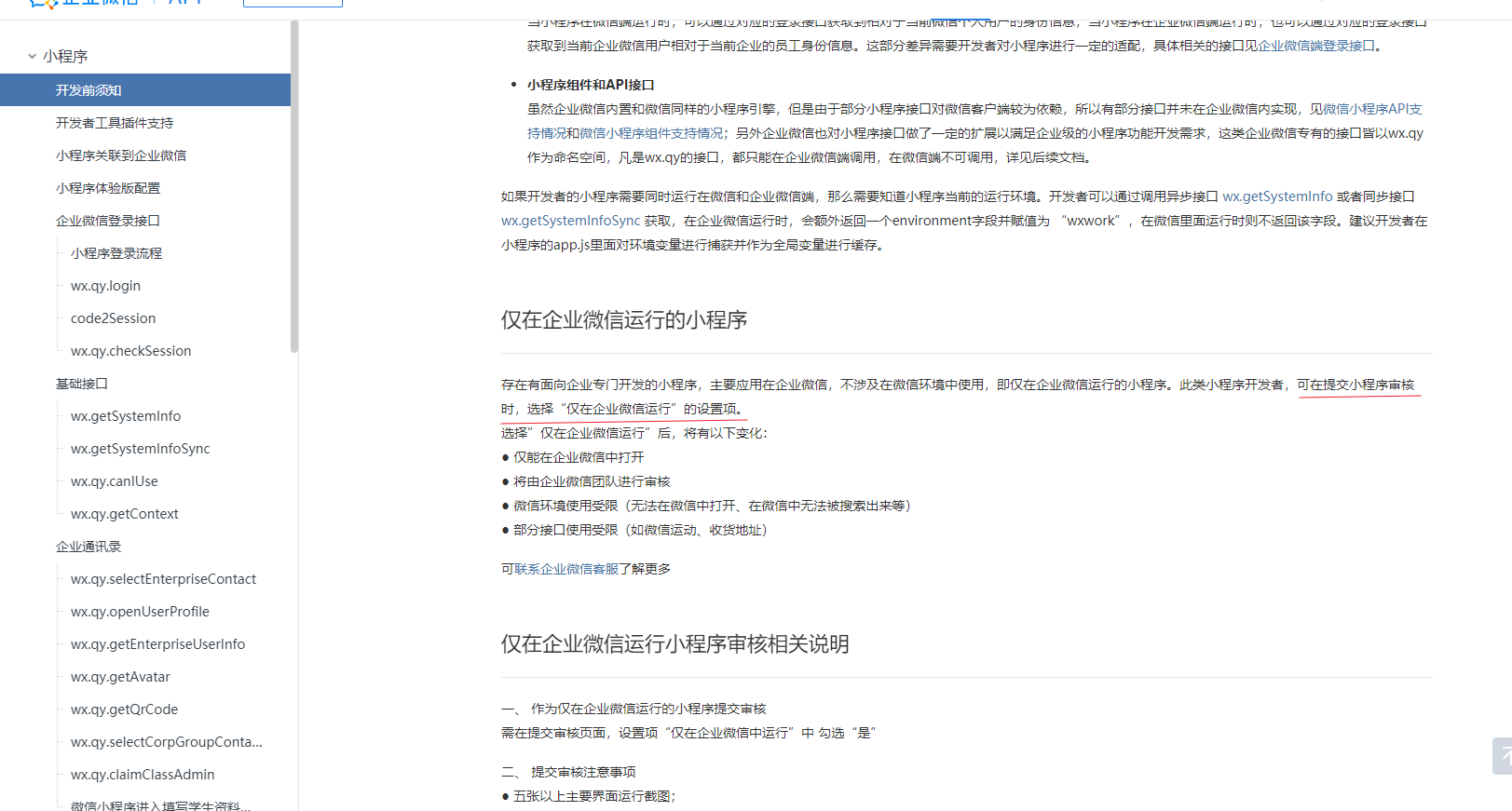Screen dimensions: 1512x811
Task: Click the 联系企业微信客服 link
Action: tap(566, 569)
